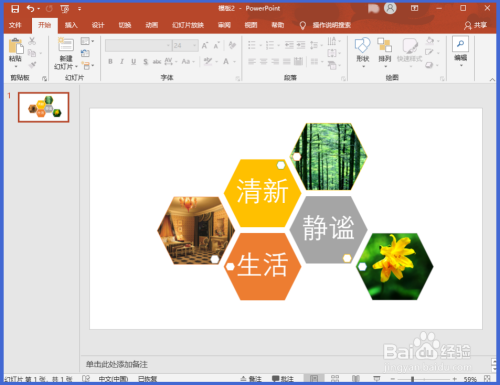Click the Cut scissors icon
The width and height of the screenshot is (500, 385).
(x=32, y=41)
